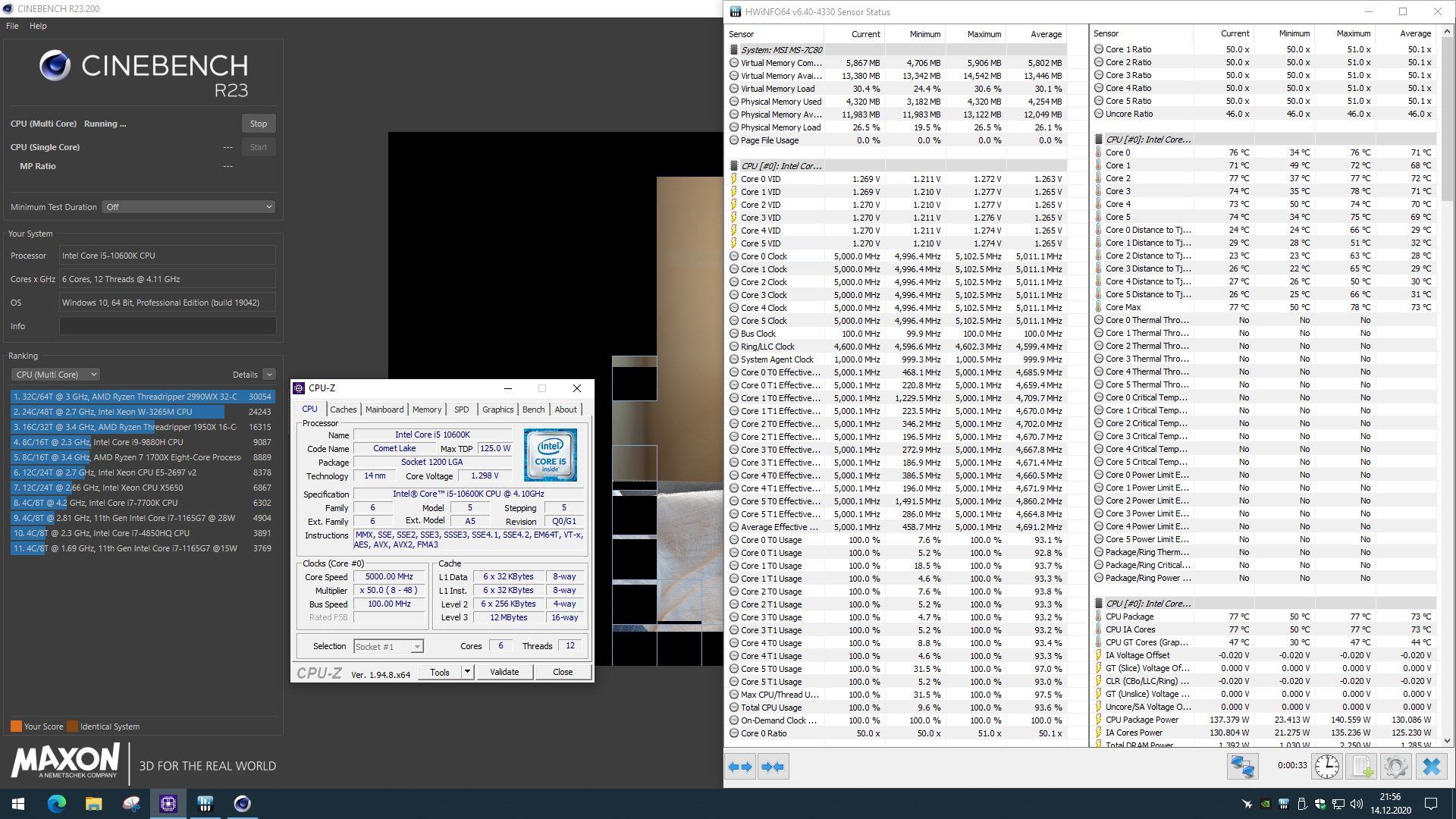Click Intel Core i5 logo in CPU-Z
The height and width of the screenshot is (819, 1456).
click(550, 455)
